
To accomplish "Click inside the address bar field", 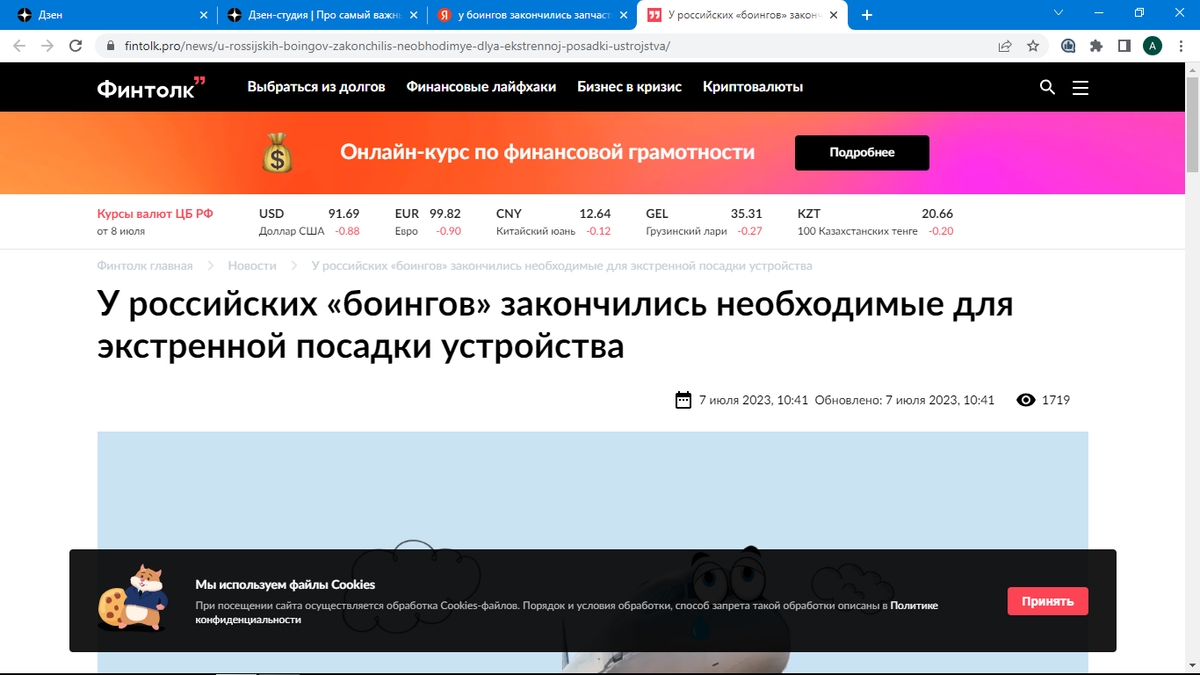I will (400, 45).
